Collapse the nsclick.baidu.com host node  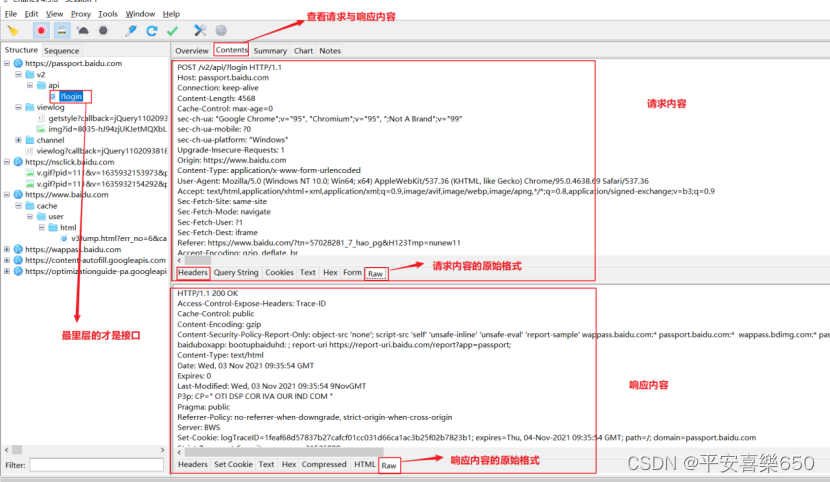(x=7, y=162)
